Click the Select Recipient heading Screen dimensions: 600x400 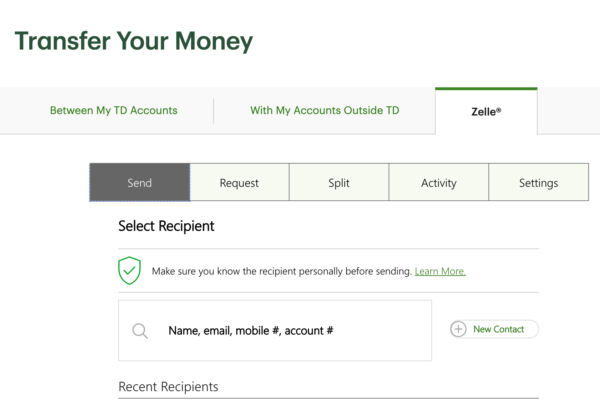[x=166, y=227]
